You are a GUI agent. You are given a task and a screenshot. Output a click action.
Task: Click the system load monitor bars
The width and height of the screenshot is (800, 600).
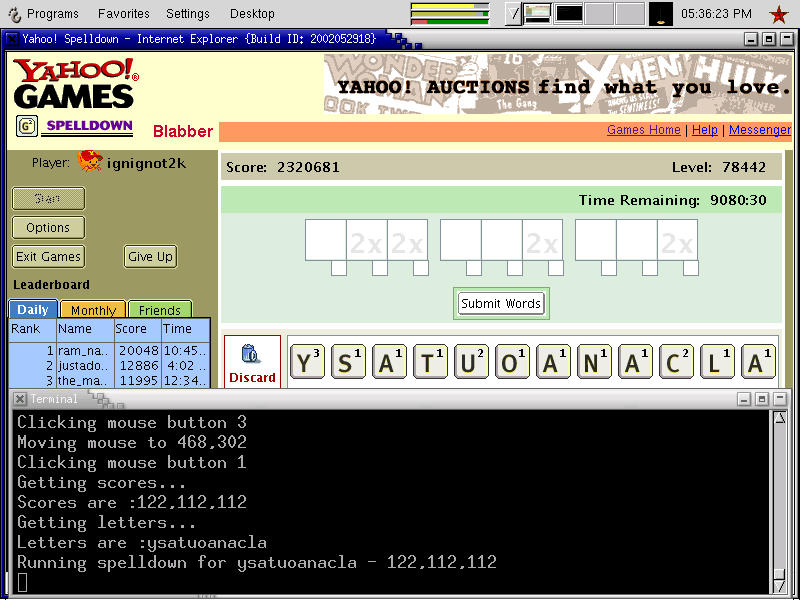[x=450, y=14]
